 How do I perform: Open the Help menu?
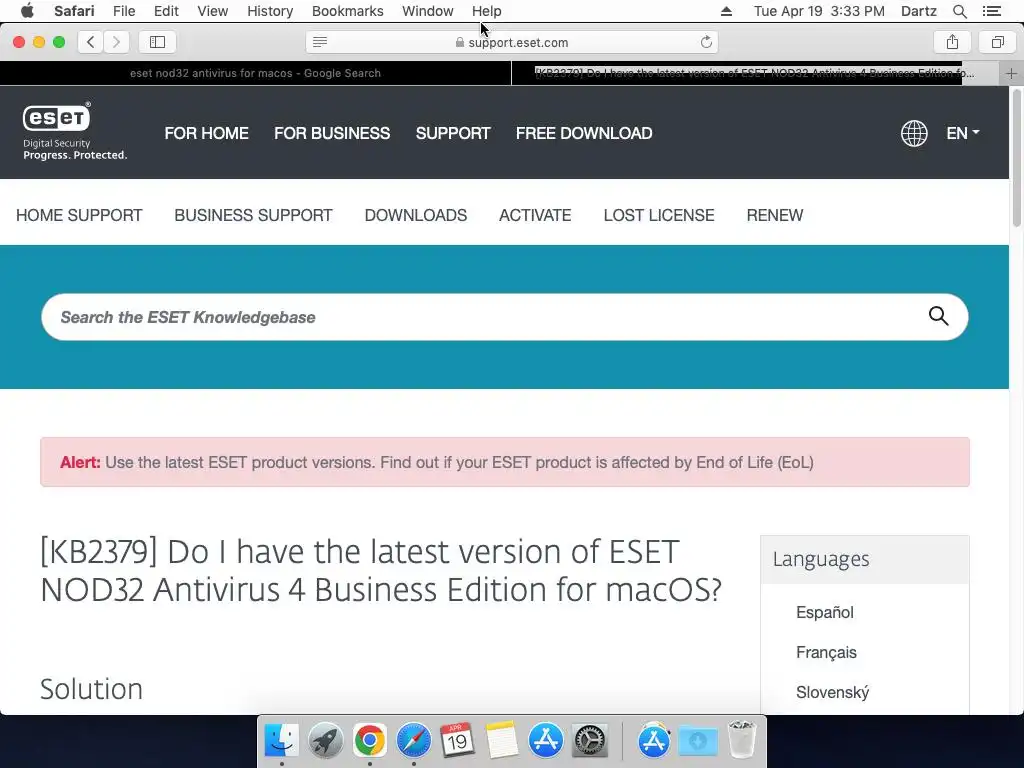[487, 11]
